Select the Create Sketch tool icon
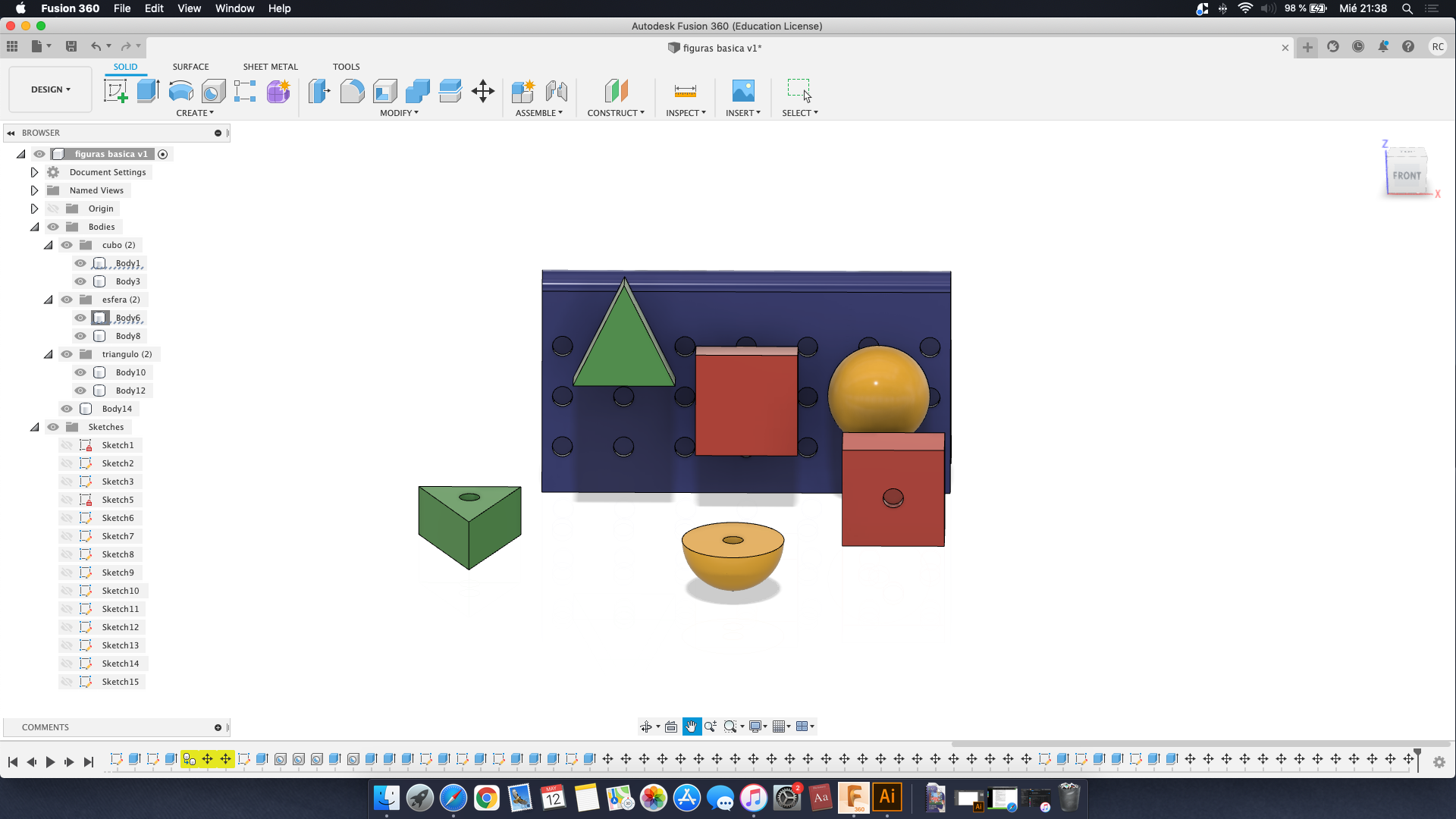This screenshot has height=819, width=1456. [x=115, y=91]
